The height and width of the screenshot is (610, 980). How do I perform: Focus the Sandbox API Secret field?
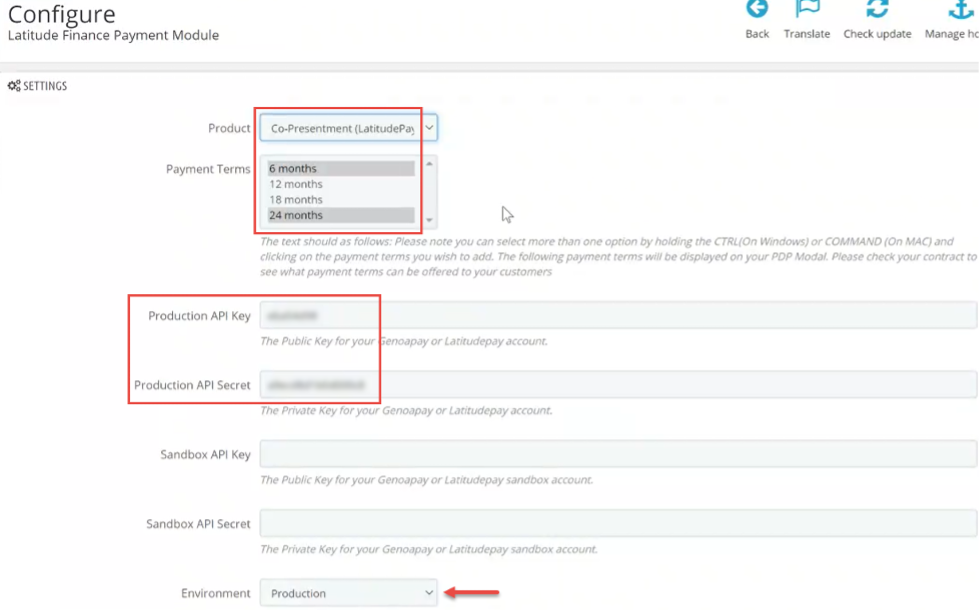(618, 523)
